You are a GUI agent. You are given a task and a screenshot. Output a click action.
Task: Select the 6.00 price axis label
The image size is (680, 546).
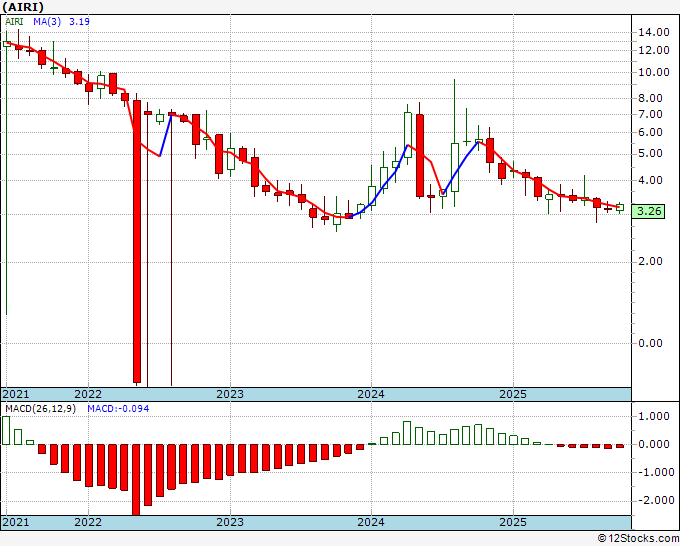(x=650, y=132)
